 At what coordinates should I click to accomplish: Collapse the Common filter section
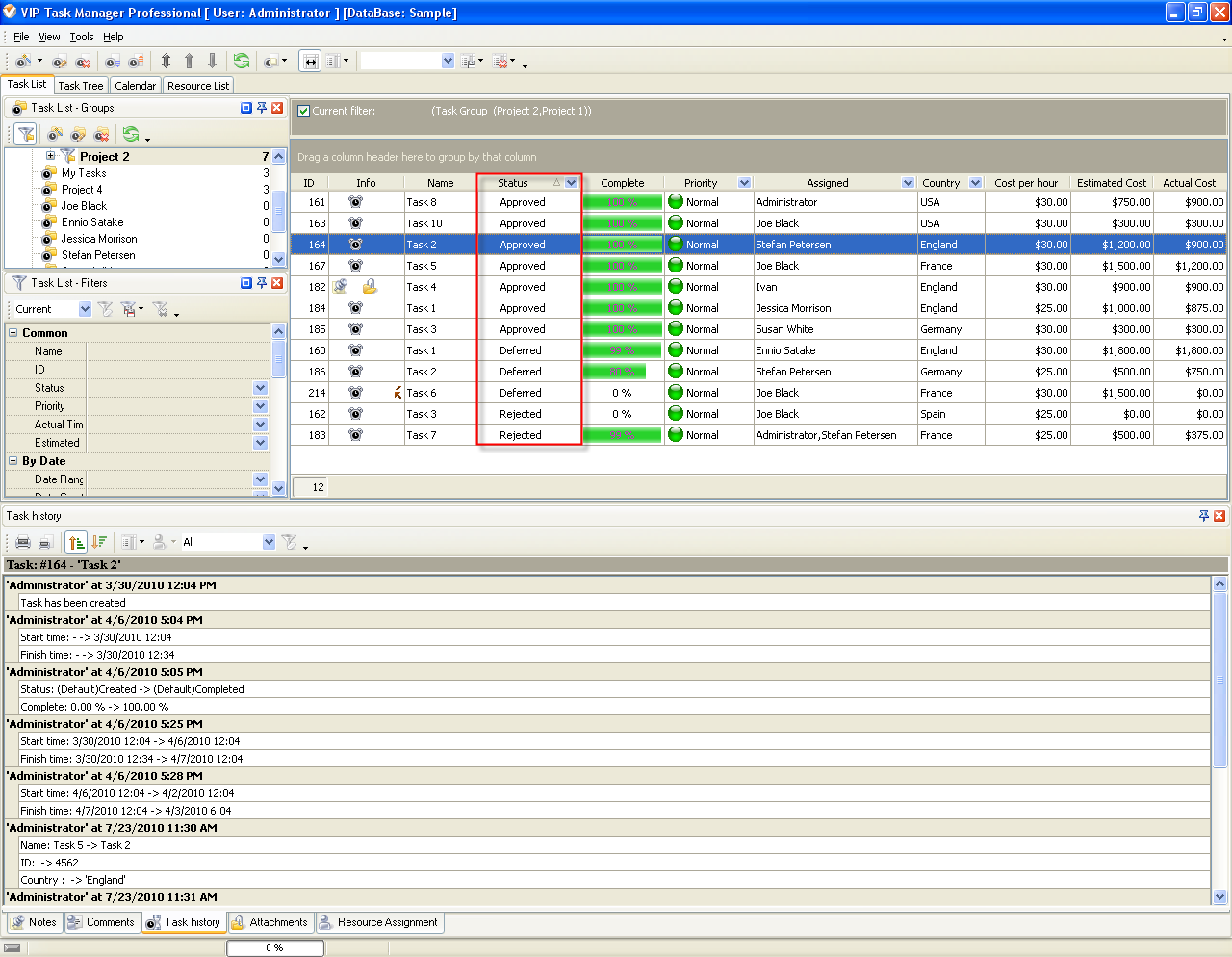[x=13, y=333]
